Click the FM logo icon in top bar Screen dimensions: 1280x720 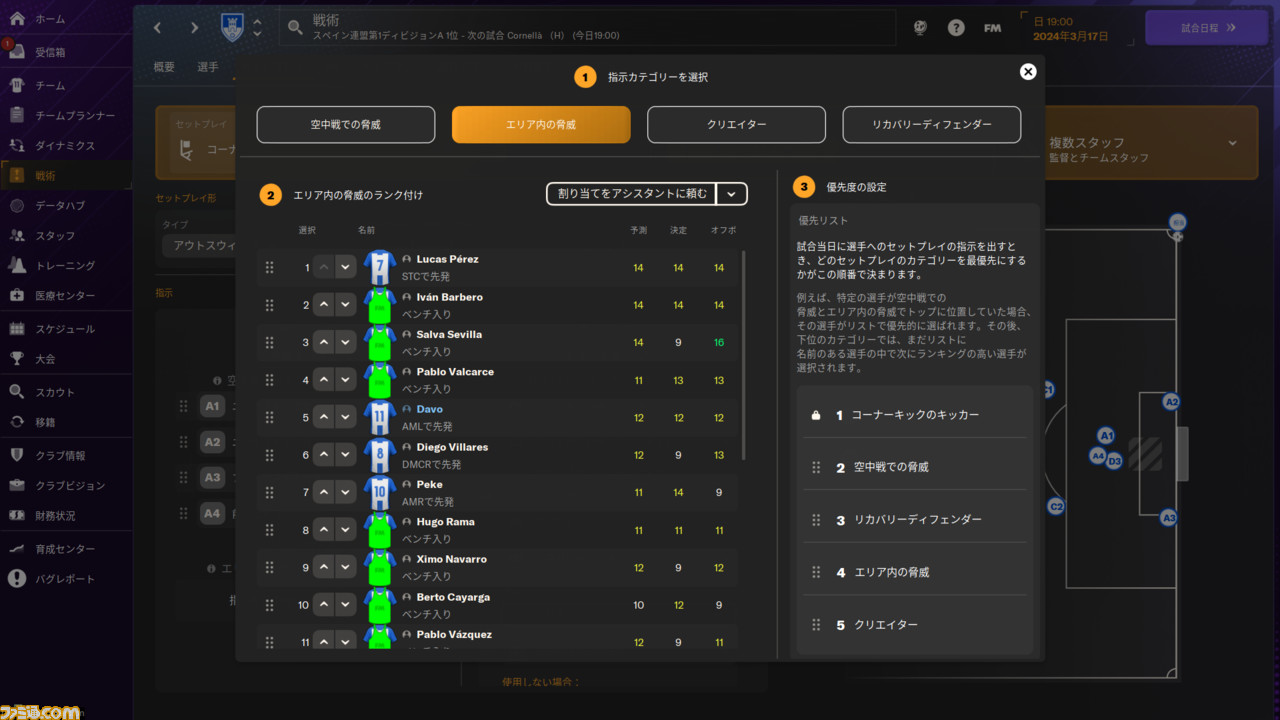click(992, 28)
